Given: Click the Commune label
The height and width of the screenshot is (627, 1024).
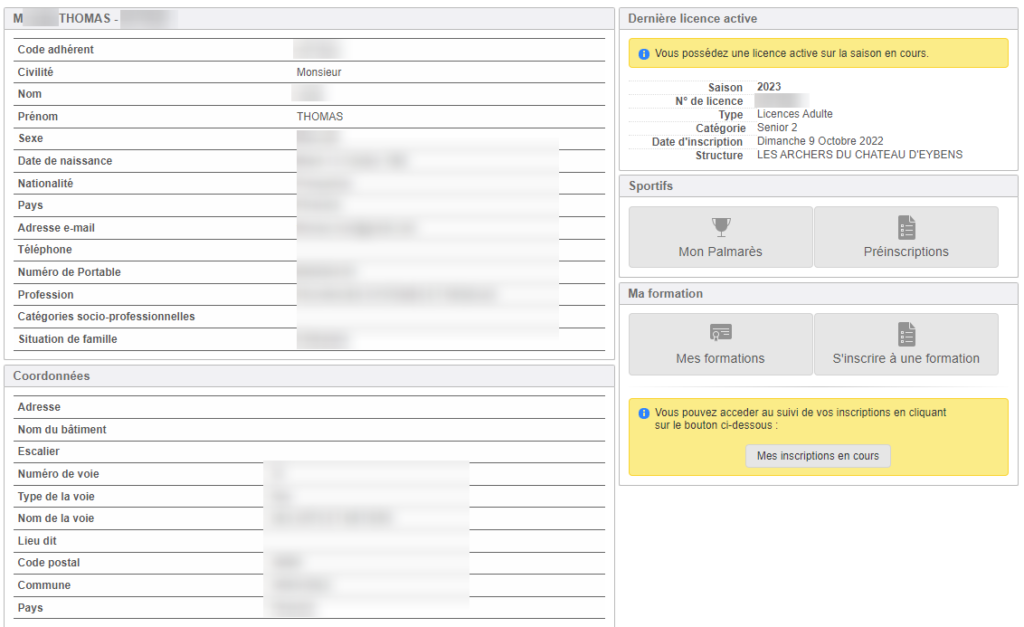Looking at the screenshot, I should [44, 586].
